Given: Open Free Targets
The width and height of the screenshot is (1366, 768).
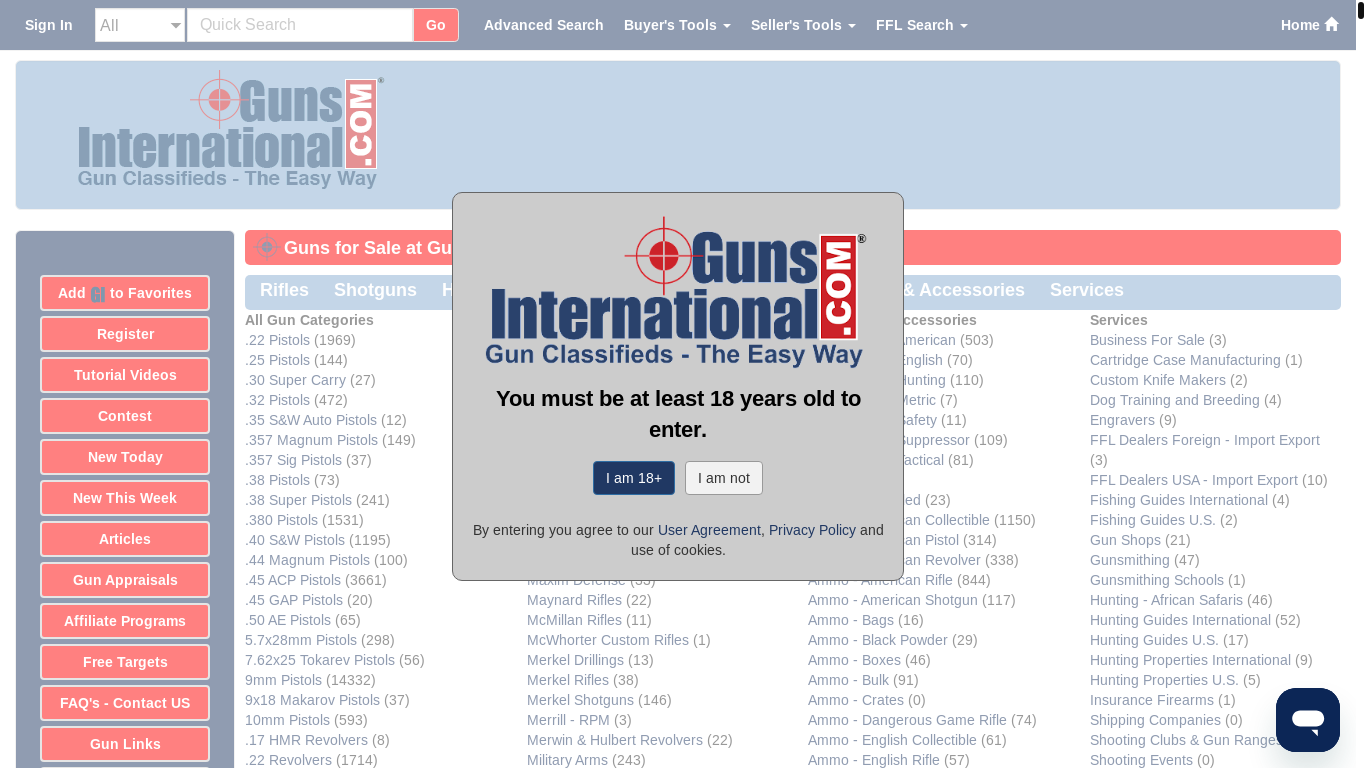Looking at the screenshot, I should tap(125, 662).
